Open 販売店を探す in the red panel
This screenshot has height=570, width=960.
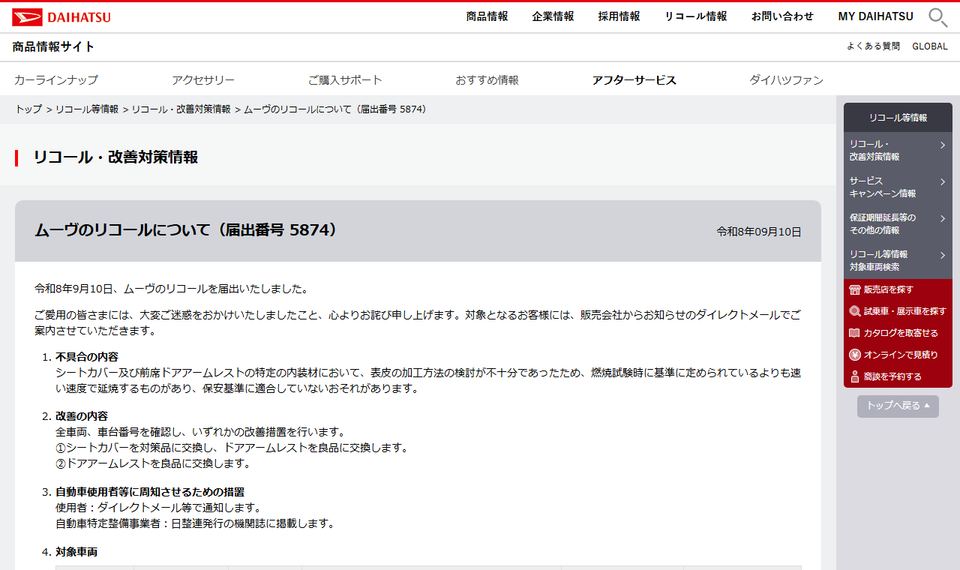888,290
